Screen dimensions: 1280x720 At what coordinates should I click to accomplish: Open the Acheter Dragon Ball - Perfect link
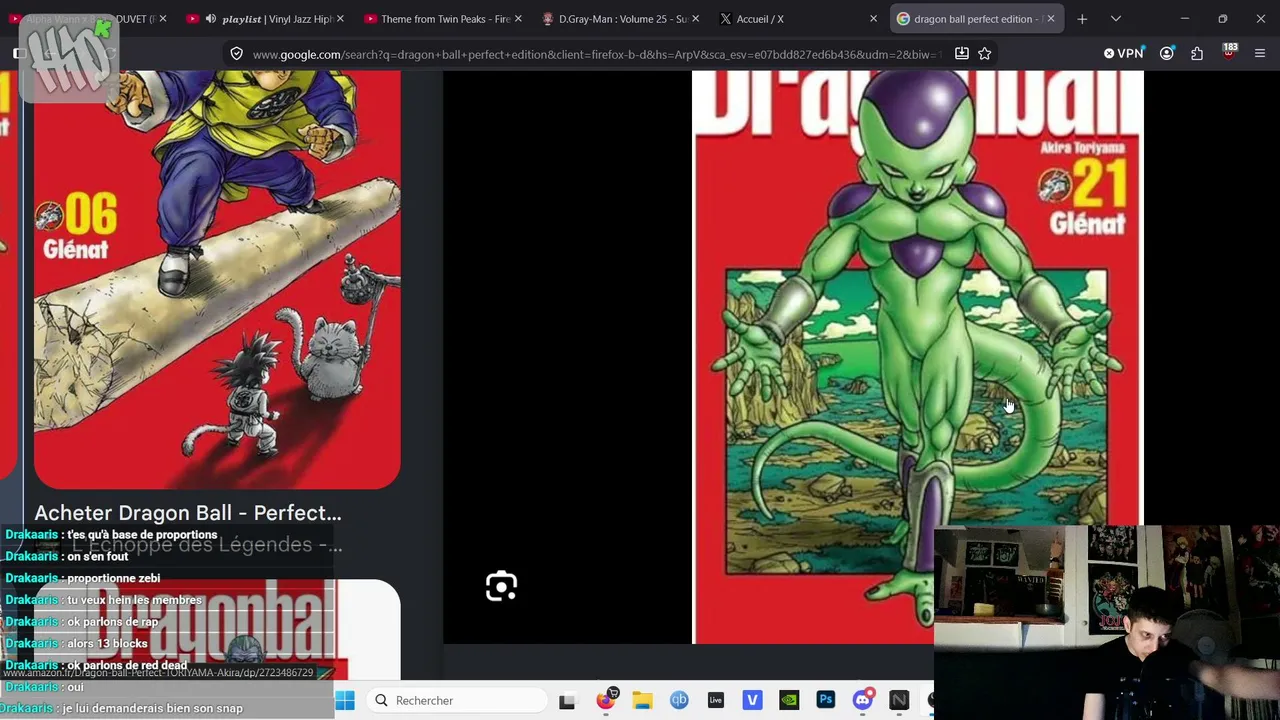pos(188,513)
